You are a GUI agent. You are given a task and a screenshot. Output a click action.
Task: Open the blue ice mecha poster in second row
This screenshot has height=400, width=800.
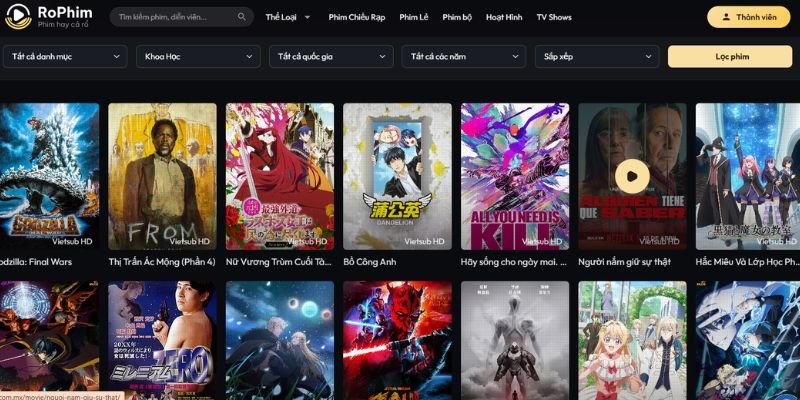(x=748, y=340)
